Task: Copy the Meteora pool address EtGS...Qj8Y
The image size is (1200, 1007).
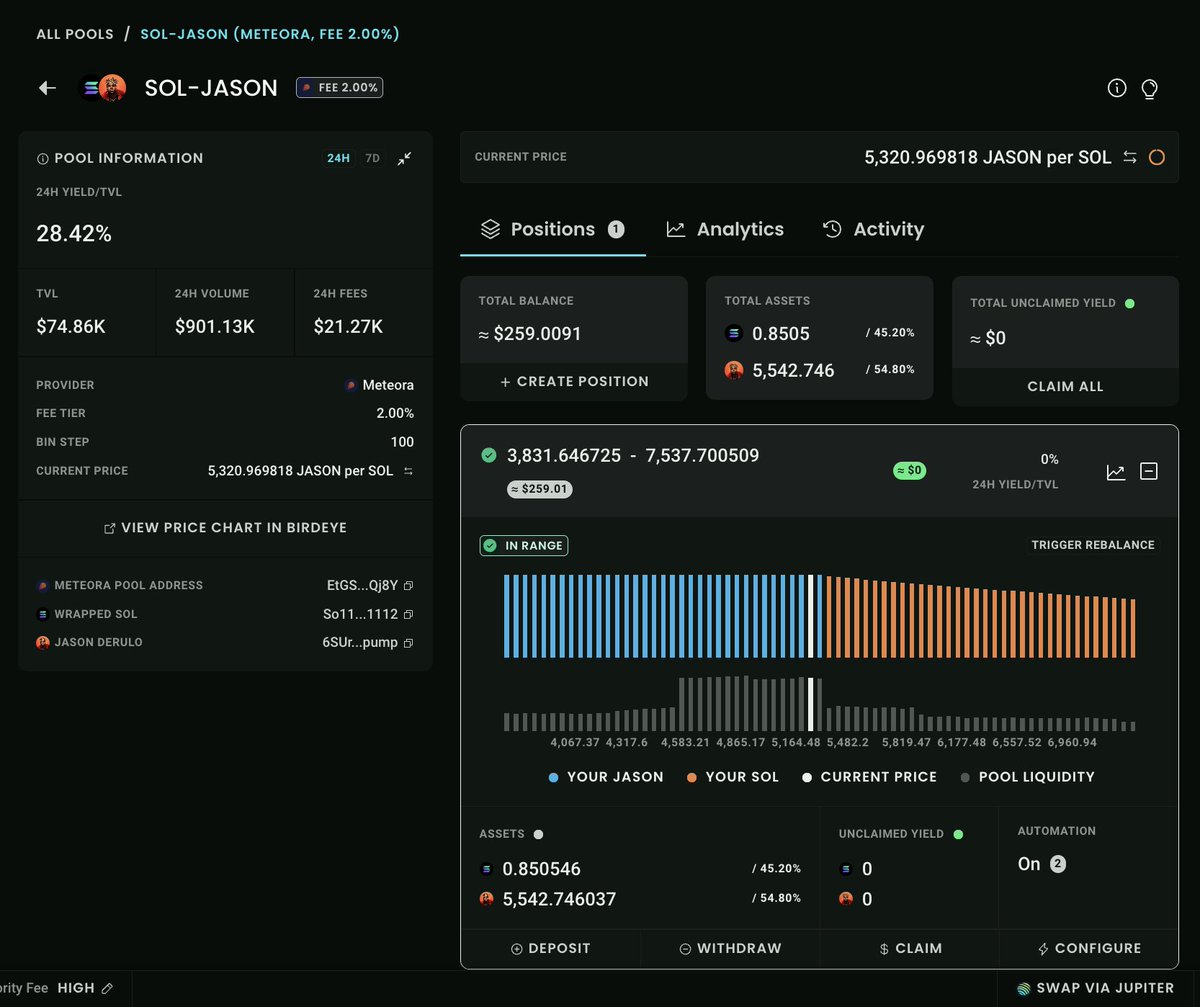Action: (408, 586)
